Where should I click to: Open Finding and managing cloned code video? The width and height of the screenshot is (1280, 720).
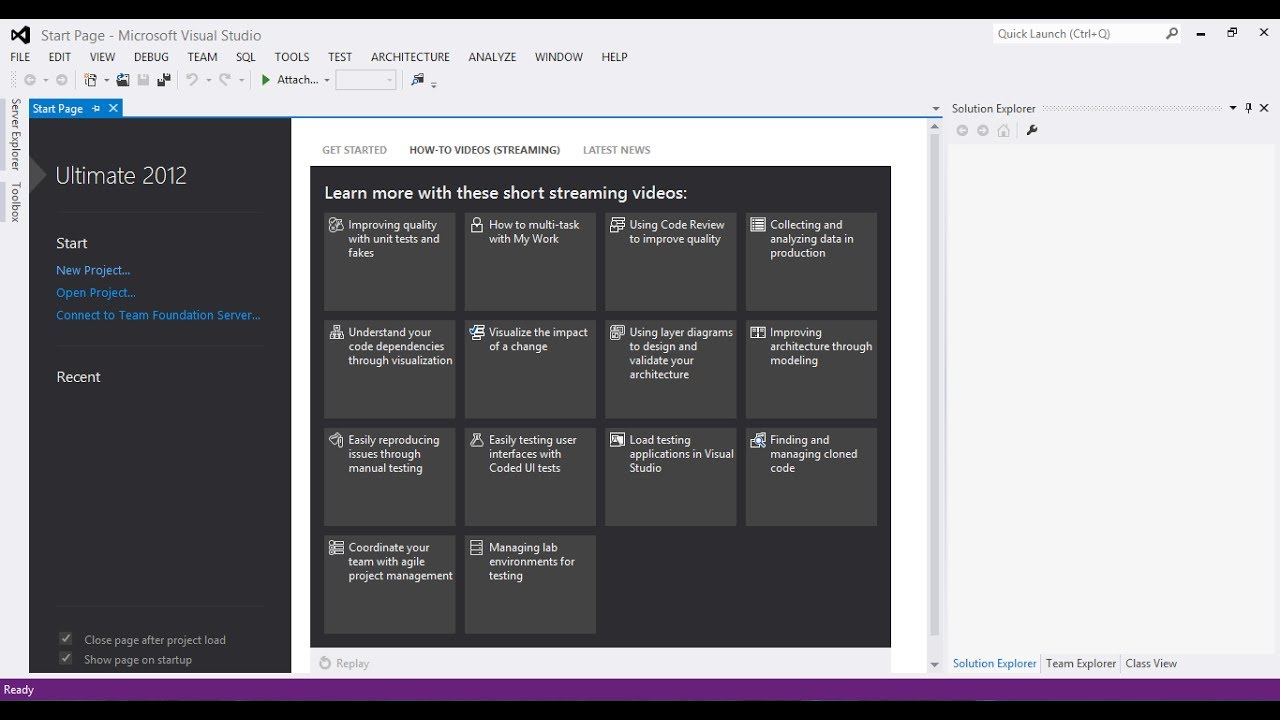click(x=811, y=477)
